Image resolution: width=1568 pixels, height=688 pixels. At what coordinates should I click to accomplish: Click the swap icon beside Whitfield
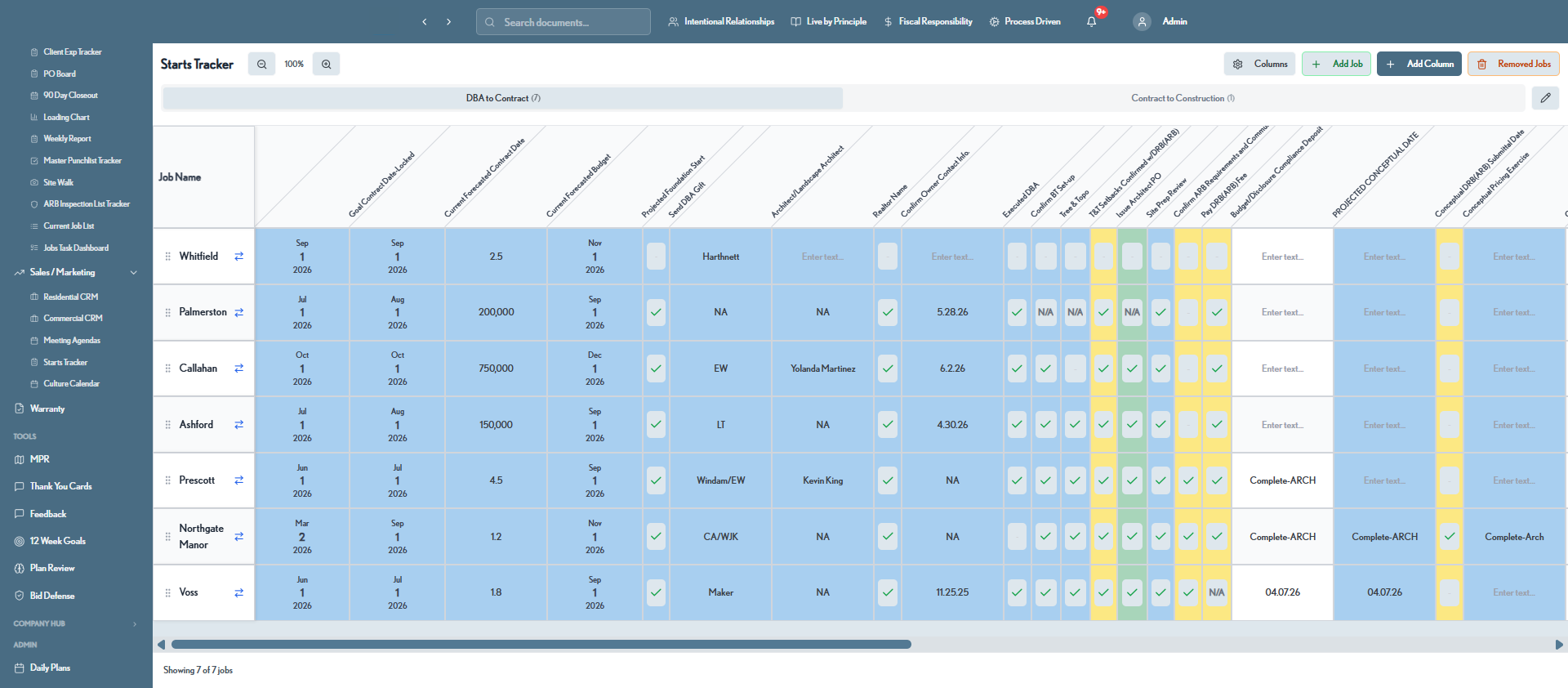[x=239, y=257]
